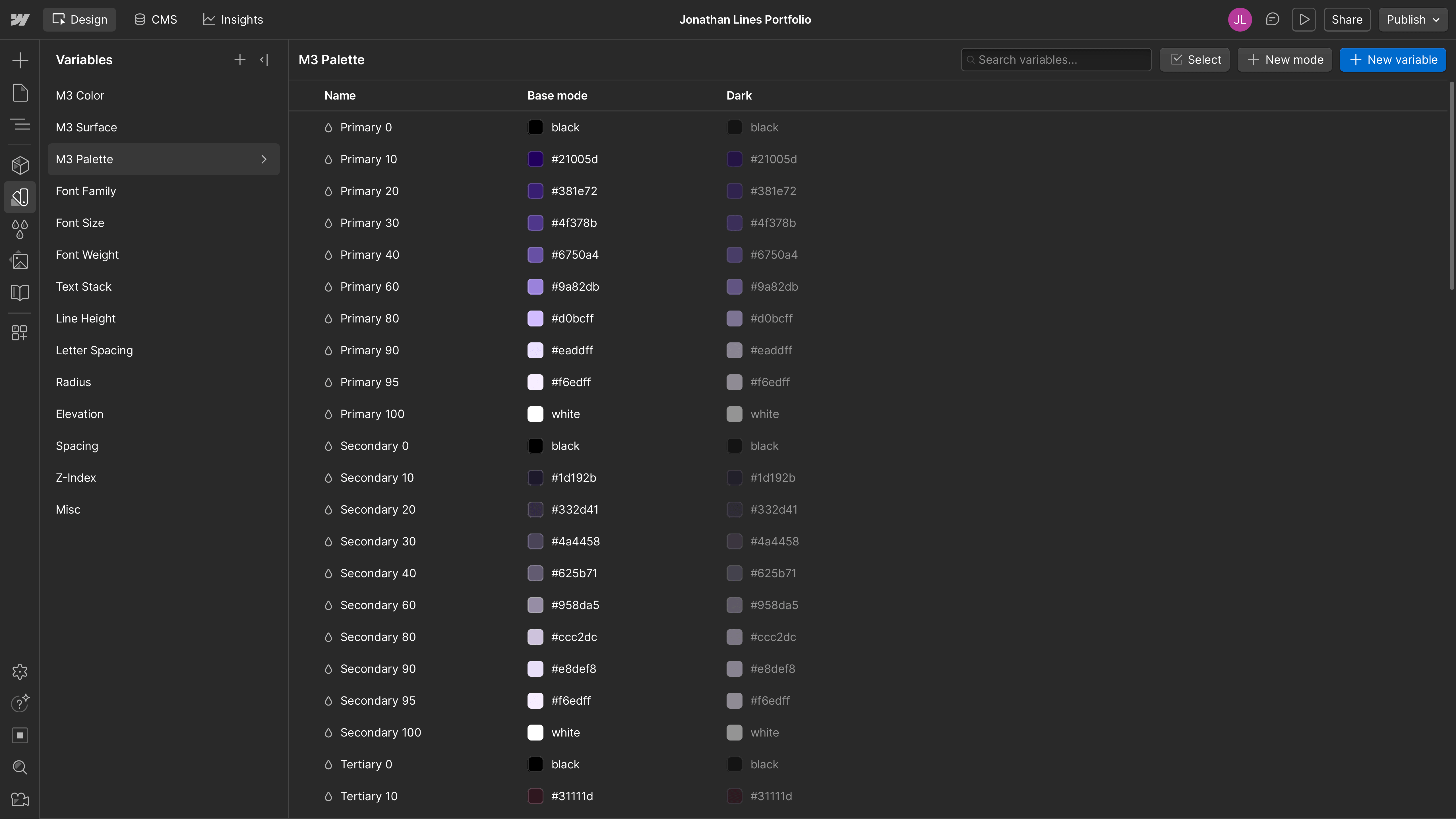Click the Dark mode column header

click(739, 96)
